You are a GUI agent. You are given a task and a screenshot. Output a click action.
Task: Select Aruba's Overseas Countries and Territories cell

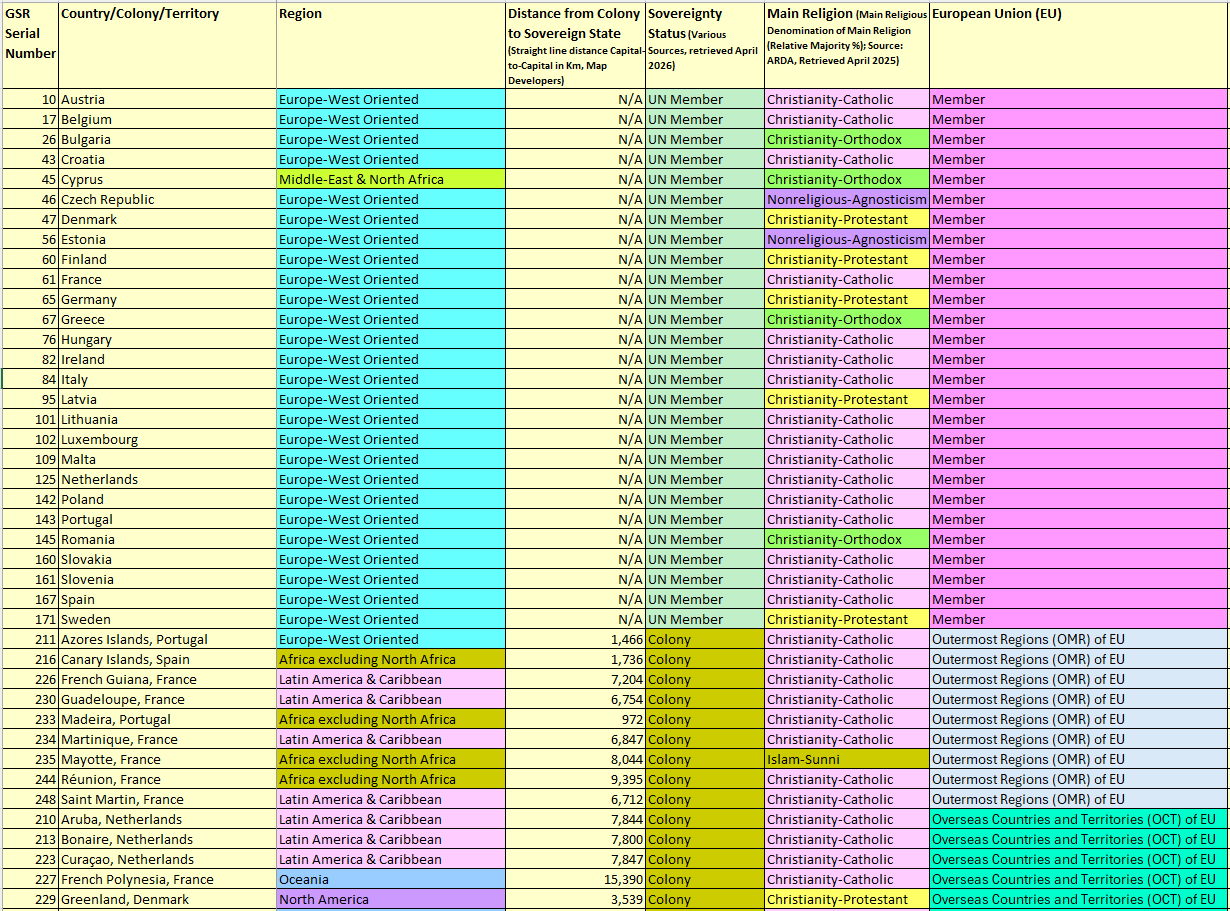1079,819
